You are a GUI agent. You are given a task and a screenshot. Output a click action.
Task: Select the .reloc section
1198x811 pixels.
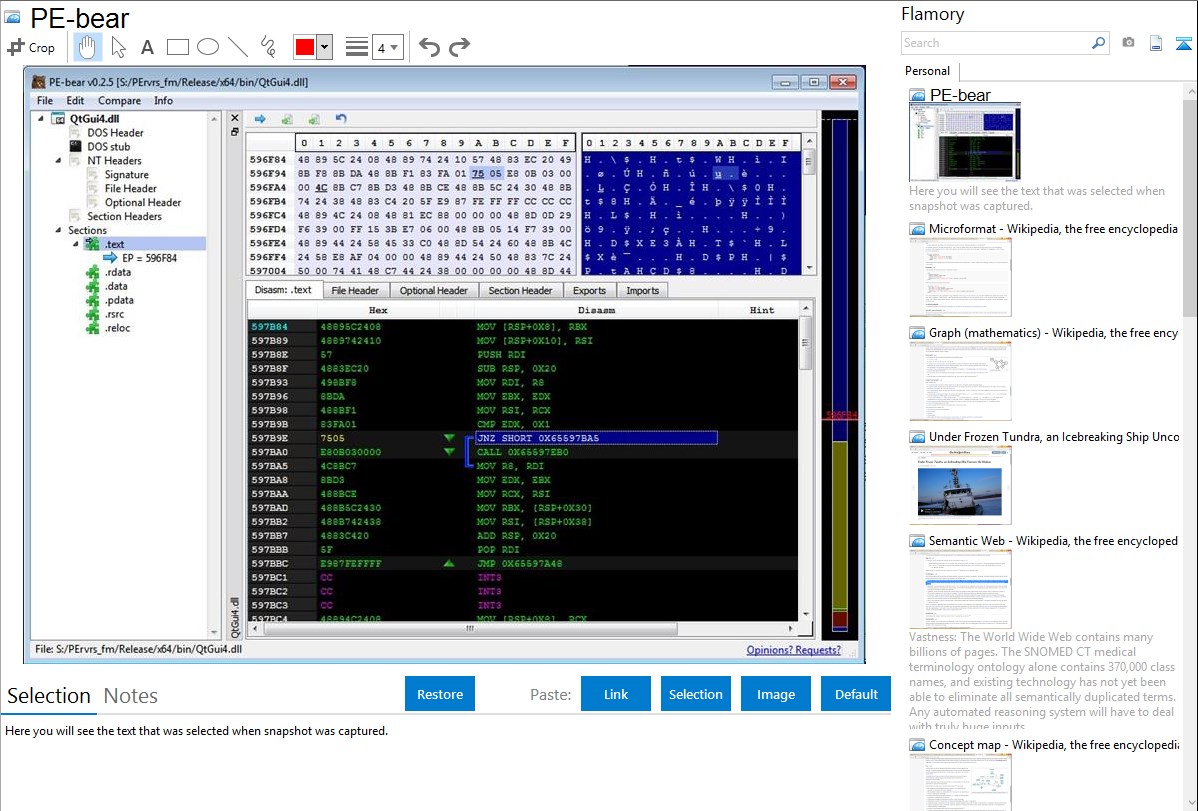pyautogui.click(x=118, y=328)
